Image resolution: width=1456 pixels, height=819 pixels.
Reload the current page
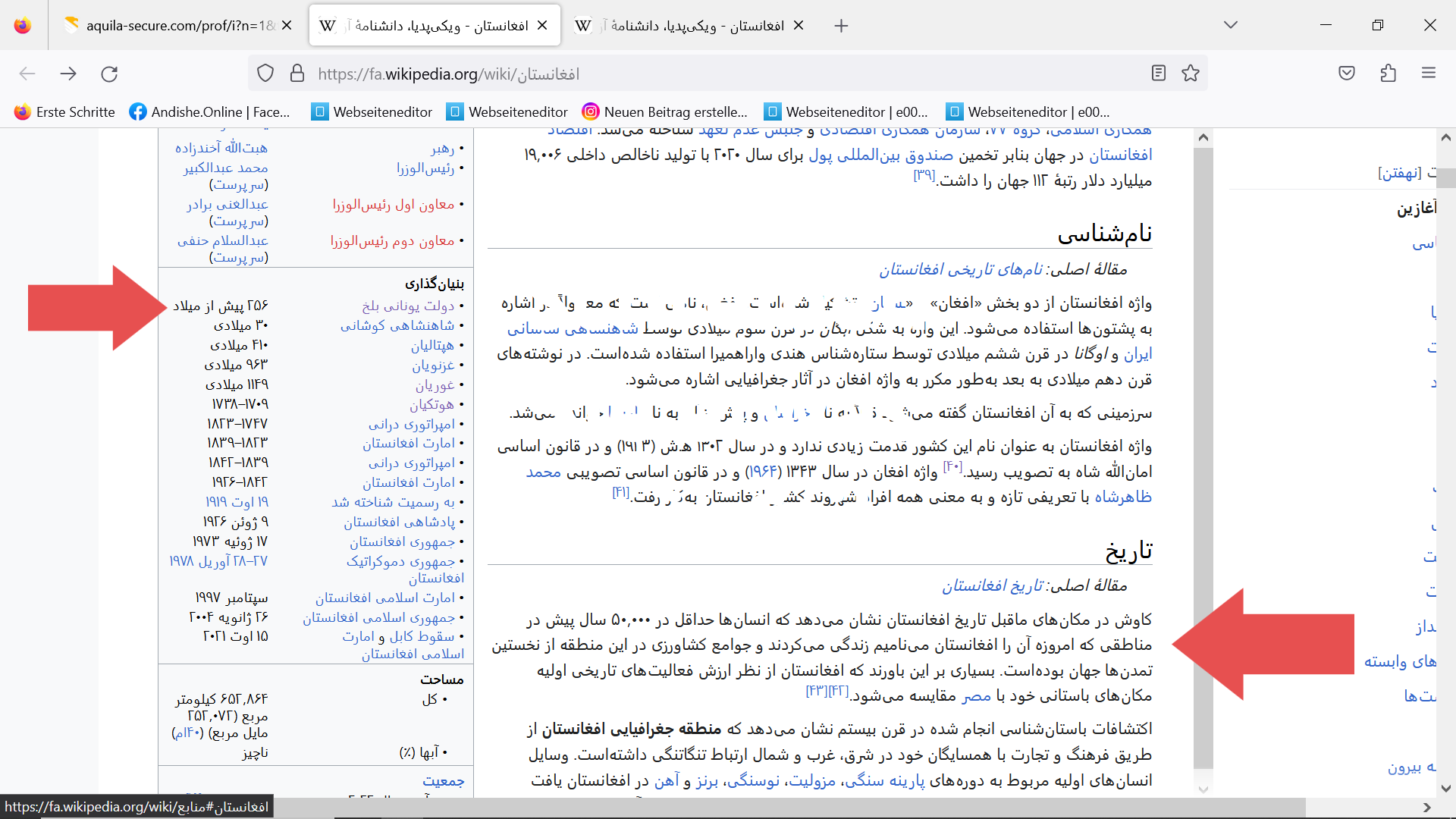pos(109,74)
